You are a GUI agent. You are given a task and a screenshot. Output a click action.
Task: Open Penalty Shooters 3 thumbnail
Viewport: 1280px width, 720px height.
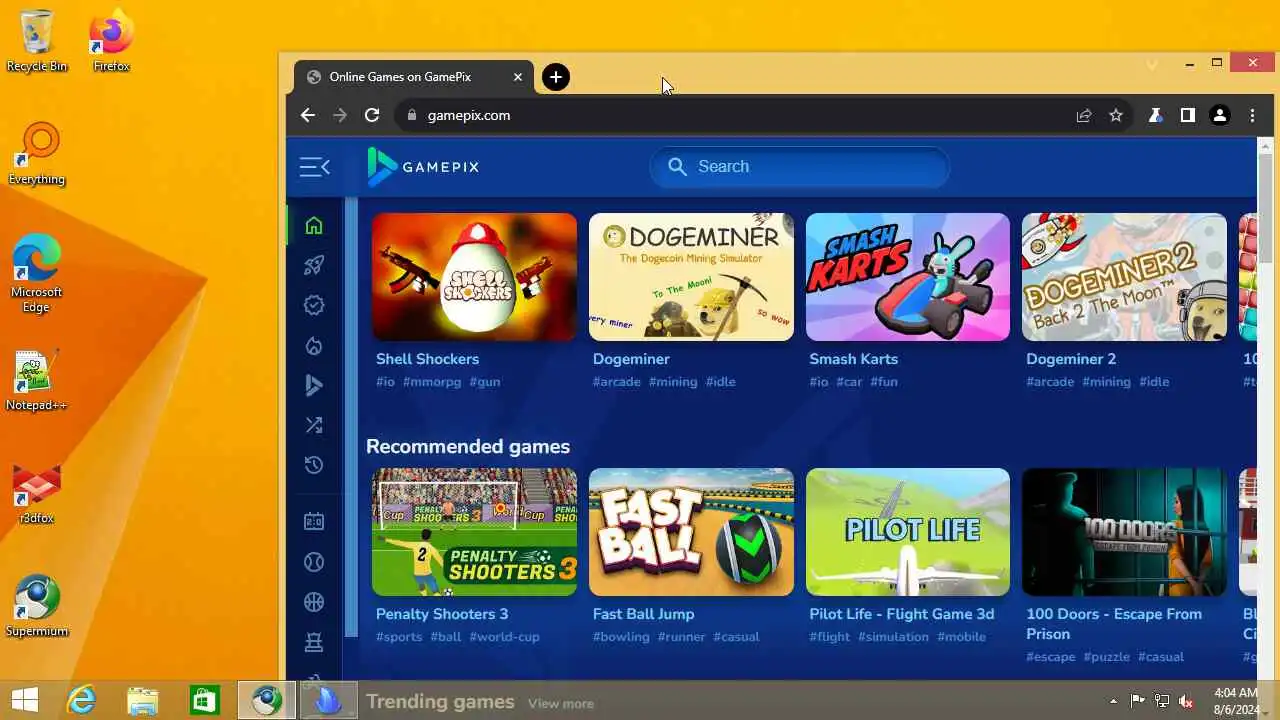[x=474, y=532]
